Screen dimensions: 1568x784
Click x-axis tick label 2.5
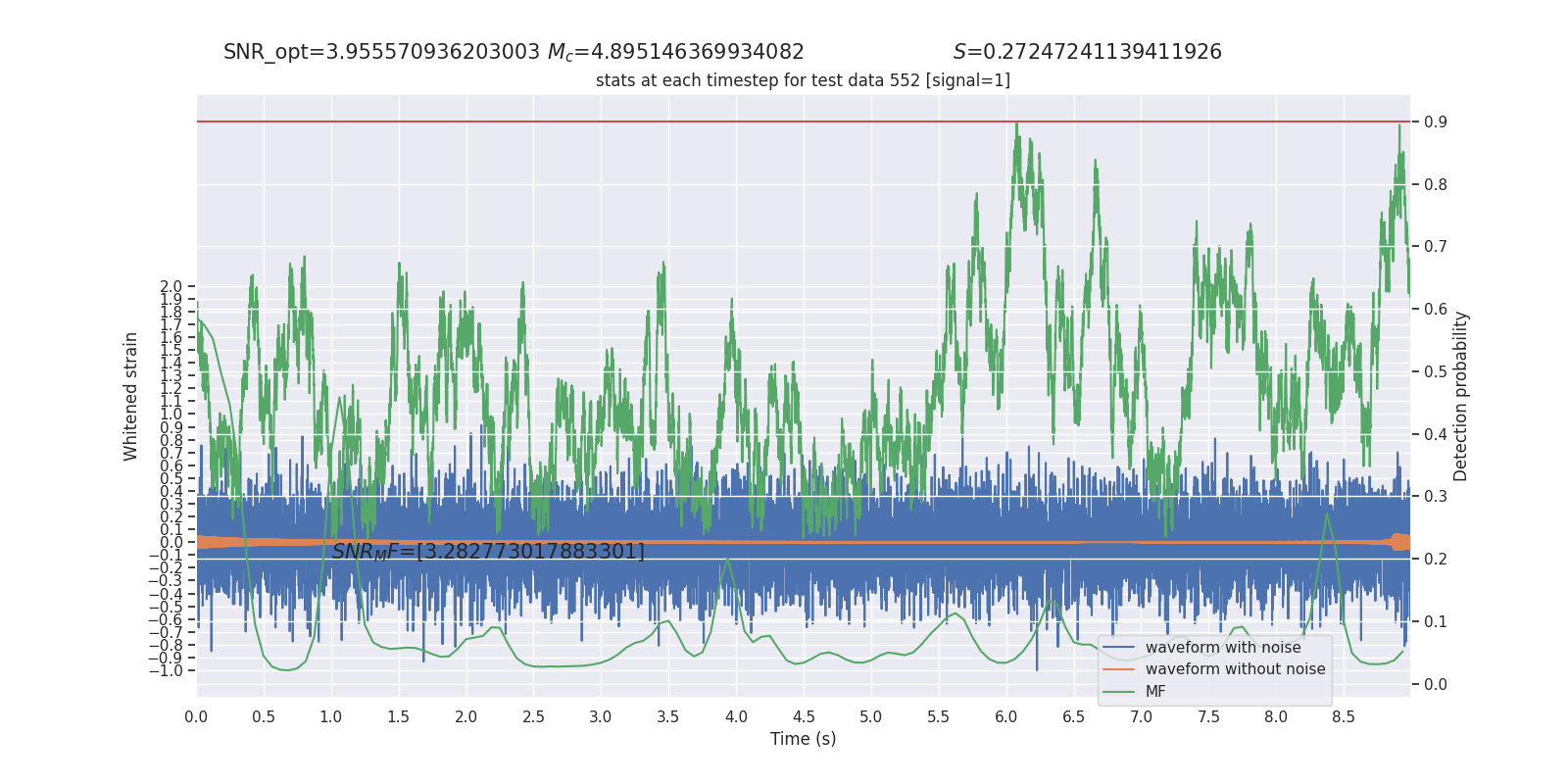point(533,716)
